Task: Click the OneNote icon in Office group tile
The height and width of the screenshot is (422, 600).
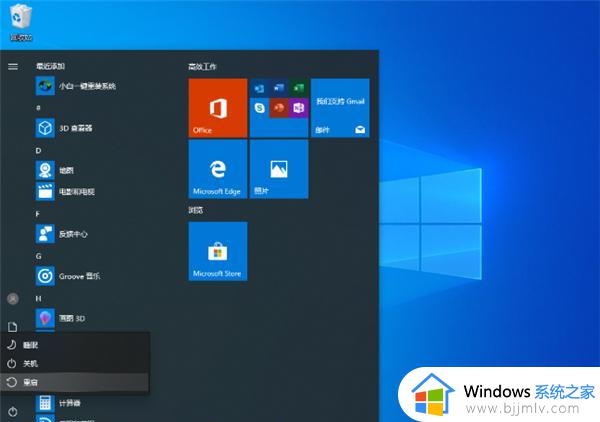Action: click(x=298, y=108)
